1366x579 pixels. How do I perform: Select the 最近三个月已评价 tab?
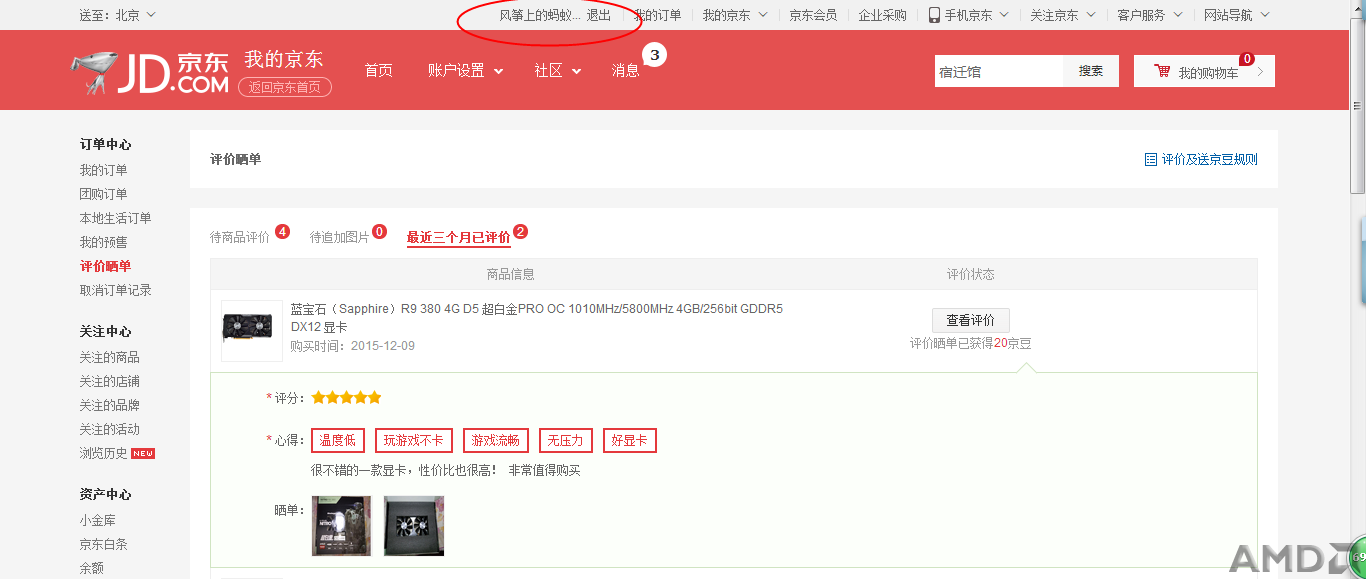coord(458,237)
